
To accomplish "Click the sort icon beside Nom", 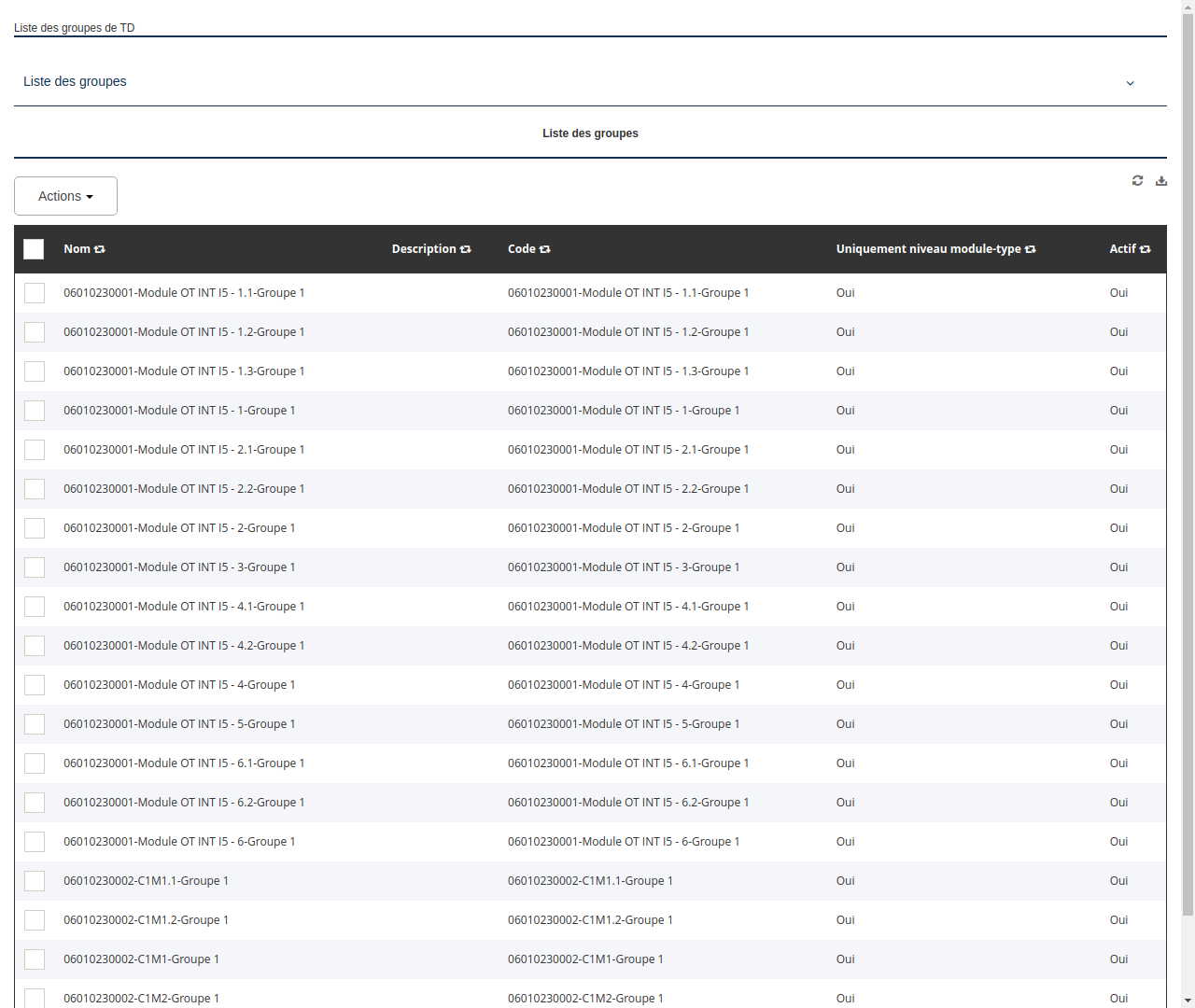I will (x=100, y=249).
